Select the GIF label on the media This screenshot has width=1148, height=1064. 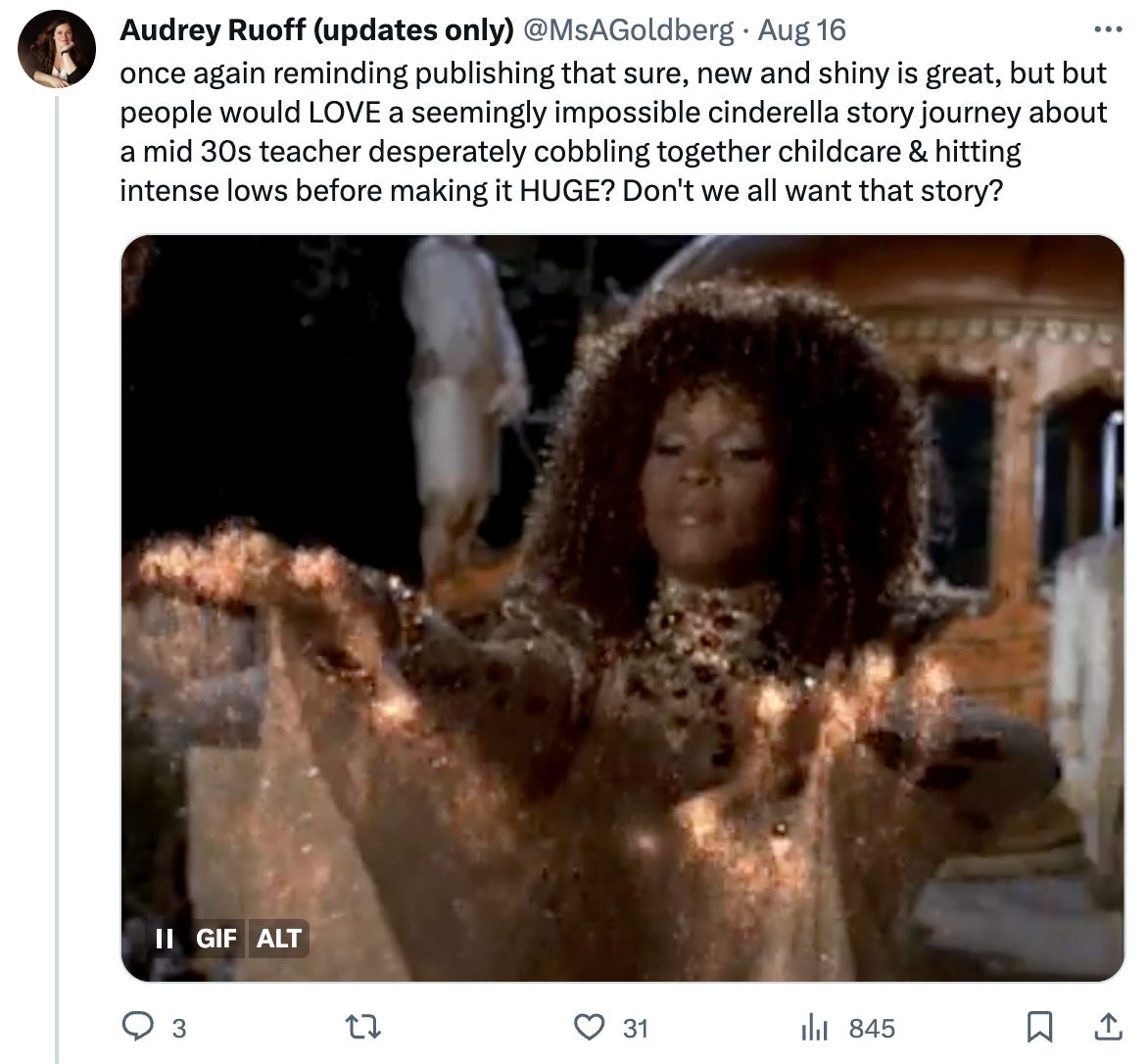[216, 939]
